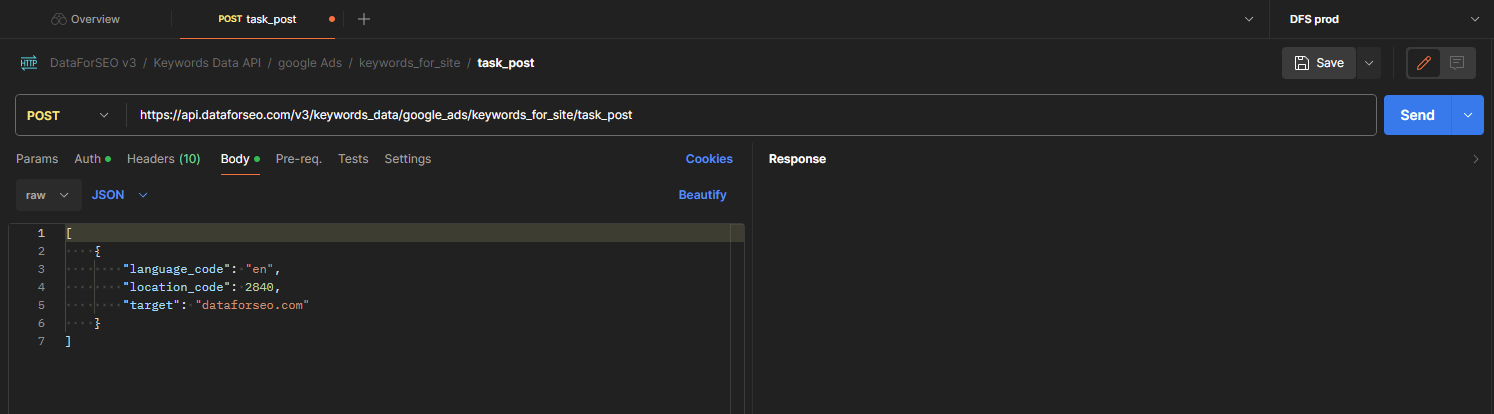Save the request
The width and height of the screenshot is (1494, 414).
click(x=1319, y=62)
